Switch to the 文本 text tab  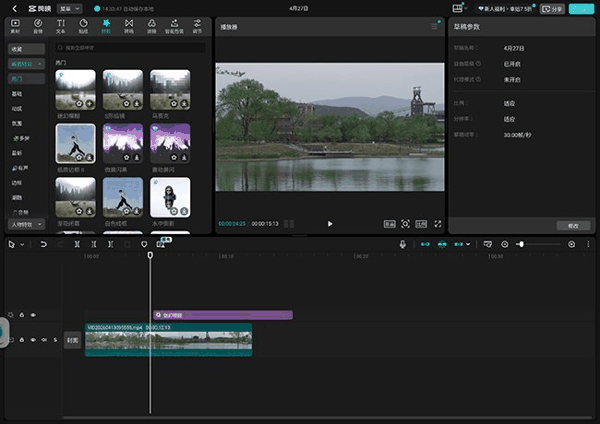pos(61,25)
